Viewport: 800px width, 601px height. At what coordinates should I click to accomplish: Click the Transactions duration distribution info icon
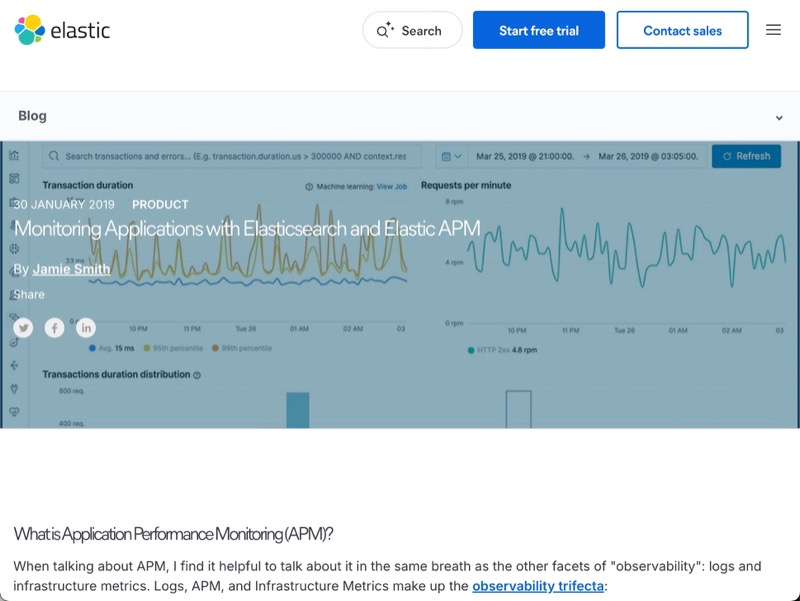[x=197, y=375]
